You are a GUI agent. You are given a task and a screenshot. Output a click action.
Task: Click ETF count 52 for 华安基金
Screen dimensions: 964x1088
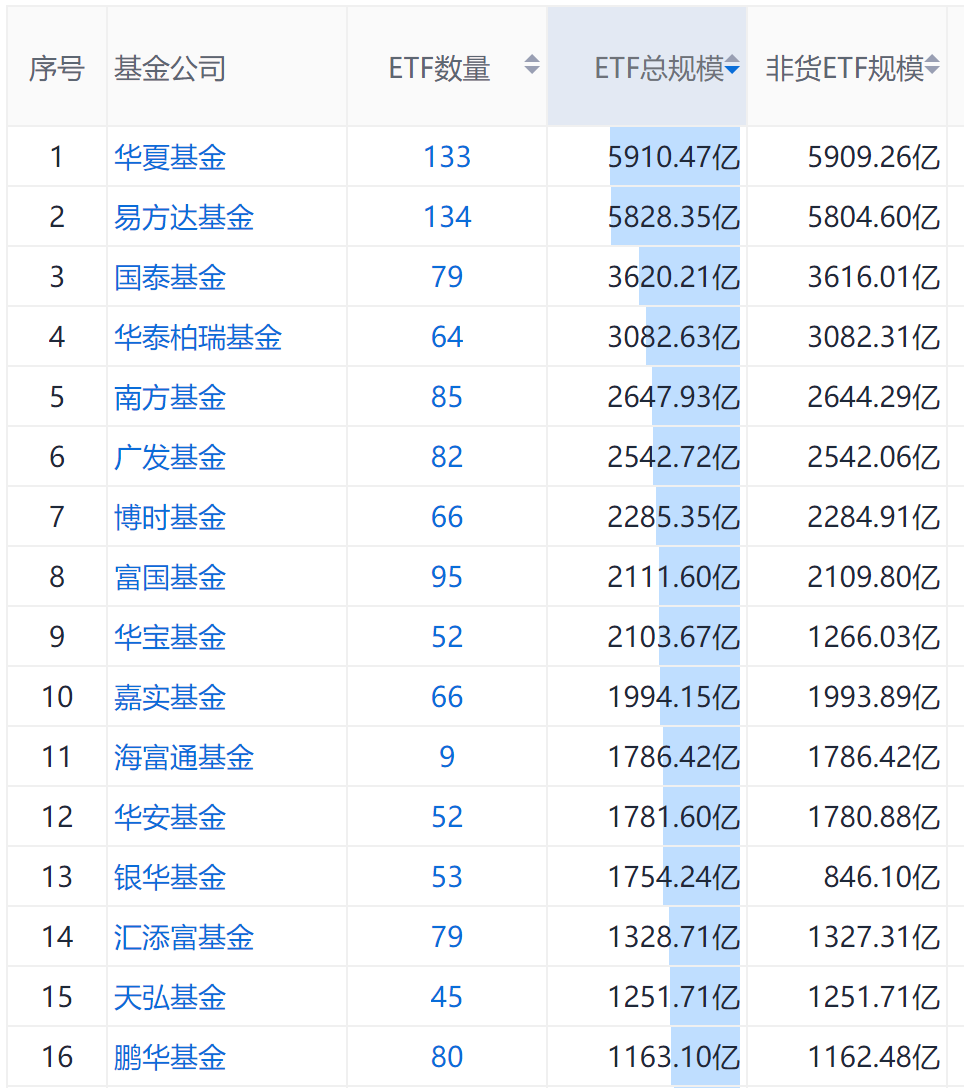(x=447, y=817)
